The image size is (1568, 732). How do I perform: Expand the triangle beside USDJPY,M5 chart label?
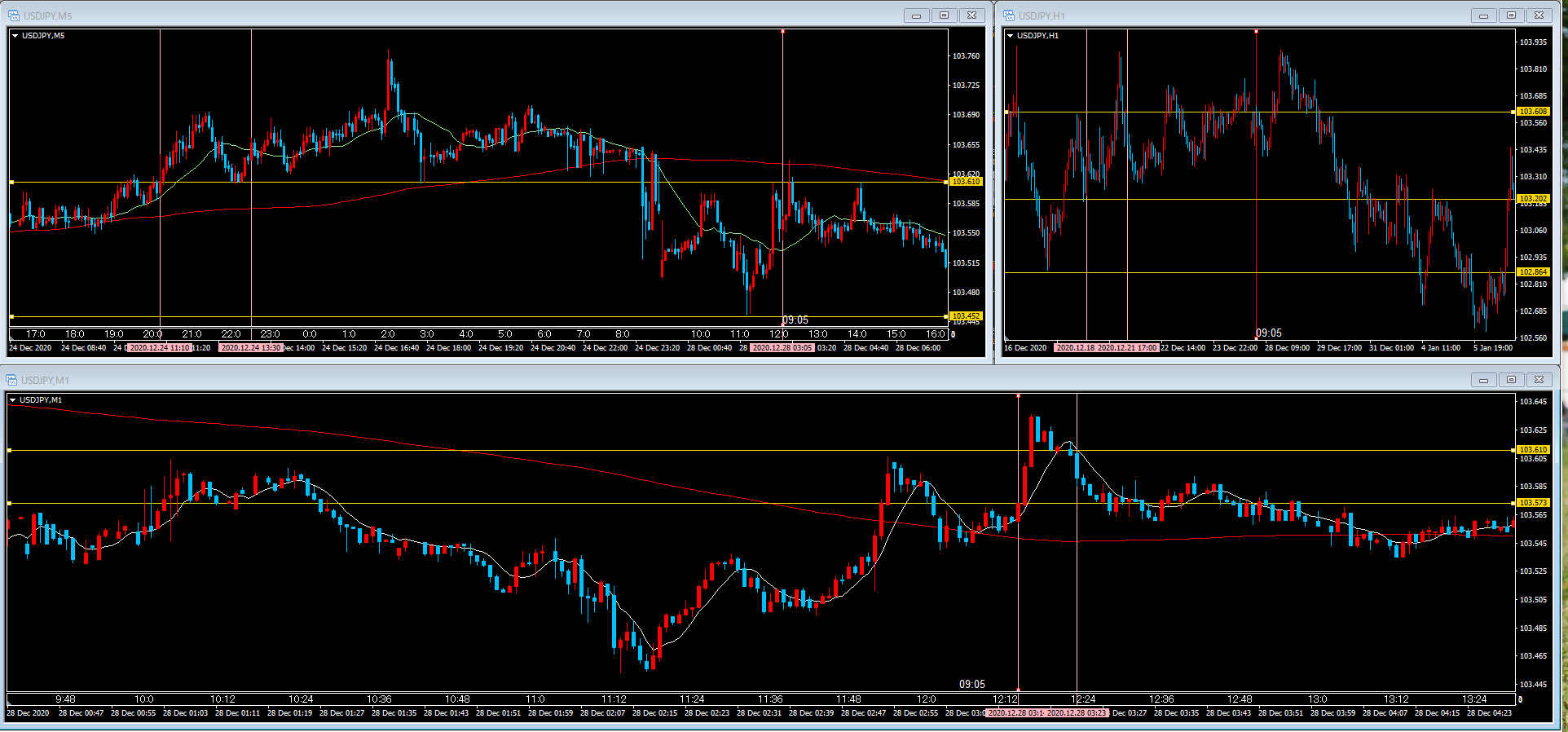point(15,36)
